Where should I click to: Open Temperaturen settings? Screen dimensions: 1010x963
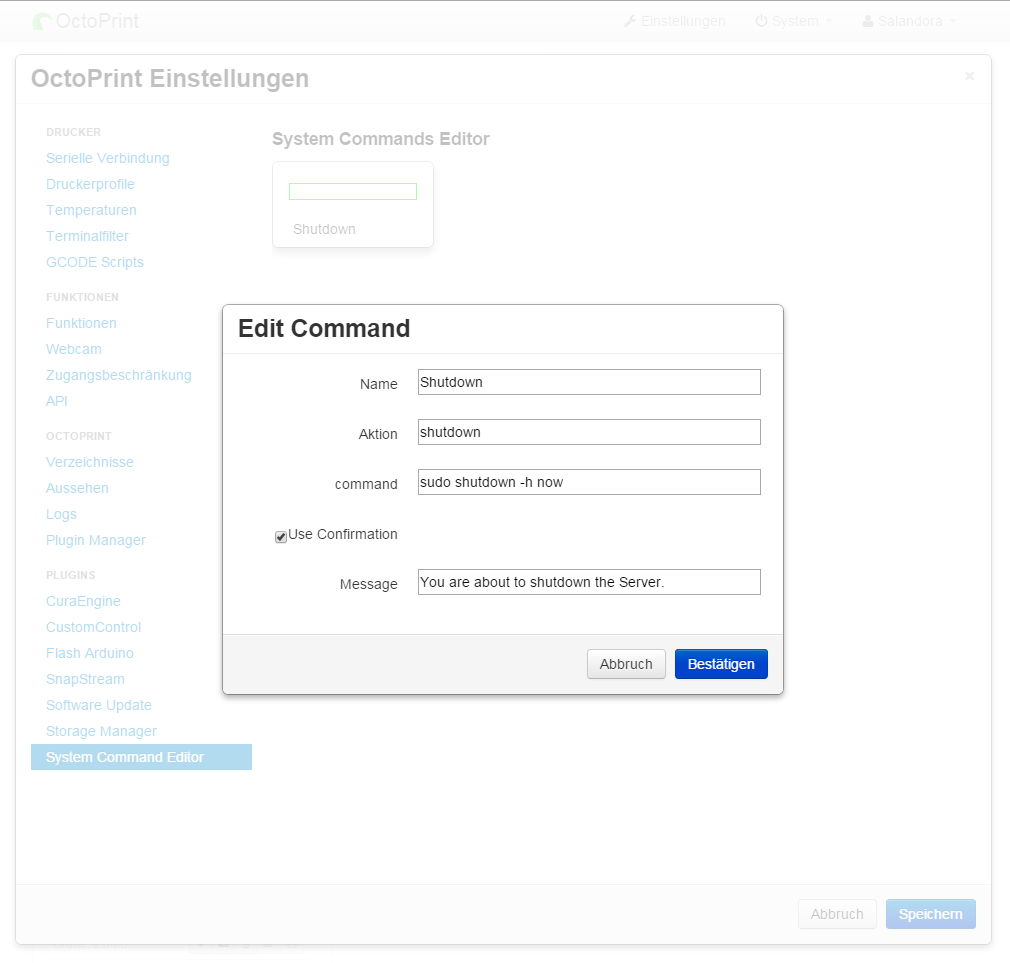[91, 210]
